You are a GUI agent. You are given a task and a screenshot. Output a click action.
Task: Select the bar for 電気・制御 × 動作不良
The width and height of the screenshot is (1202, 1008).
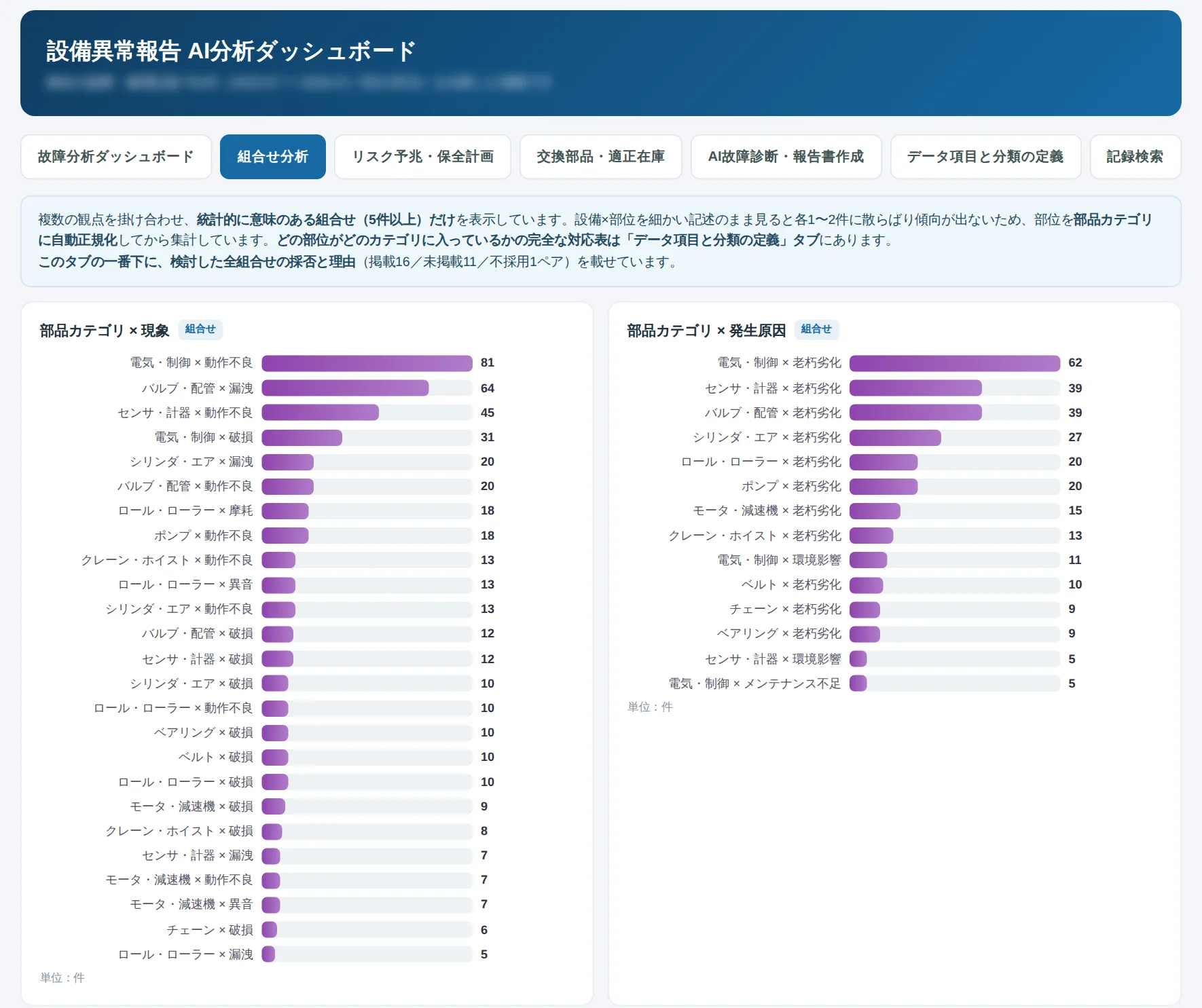(367, 363)
